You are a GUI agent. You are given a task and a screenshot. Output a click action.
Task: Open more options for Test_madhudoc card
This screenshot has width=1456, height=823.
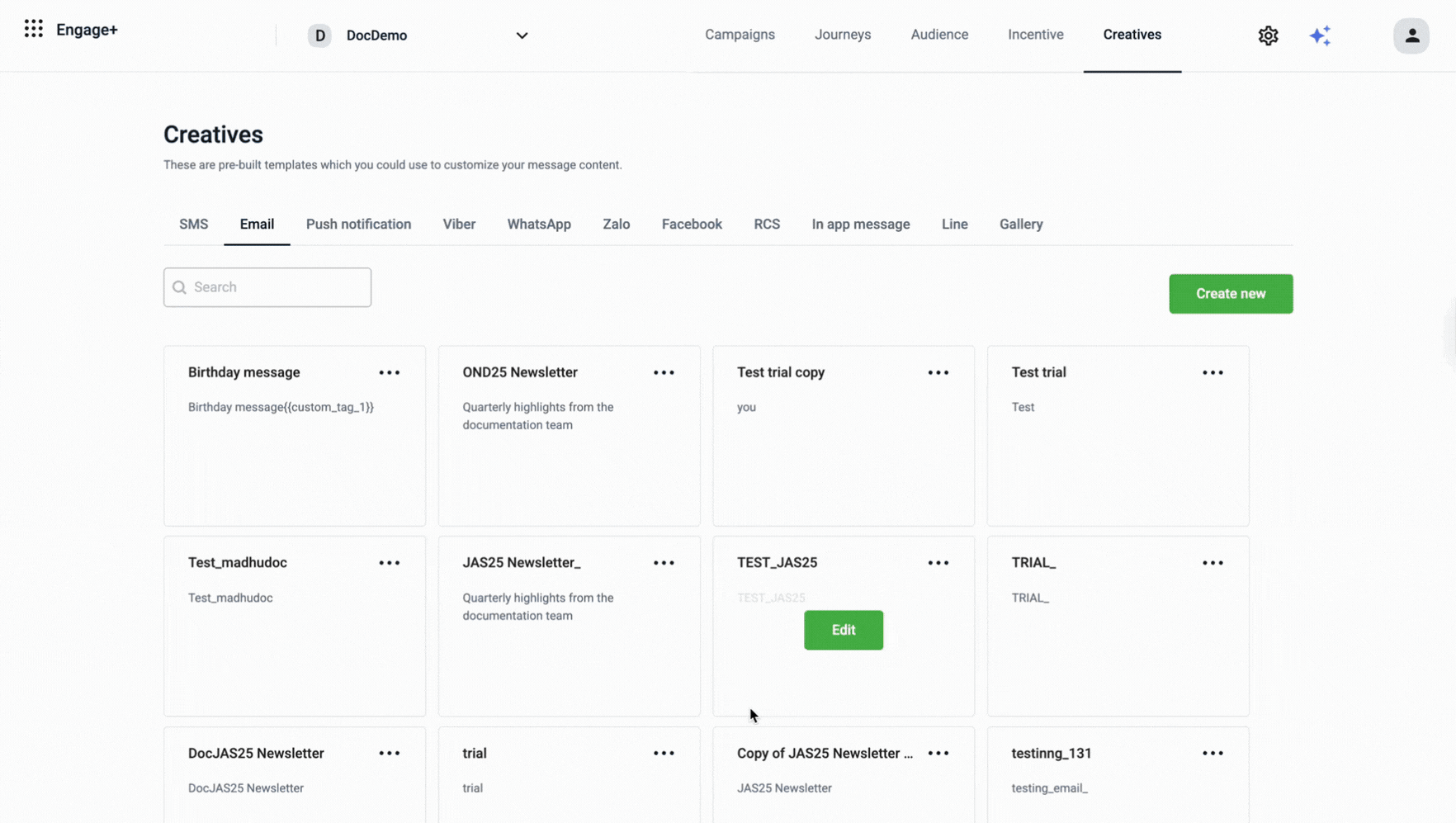pos(390,563)
